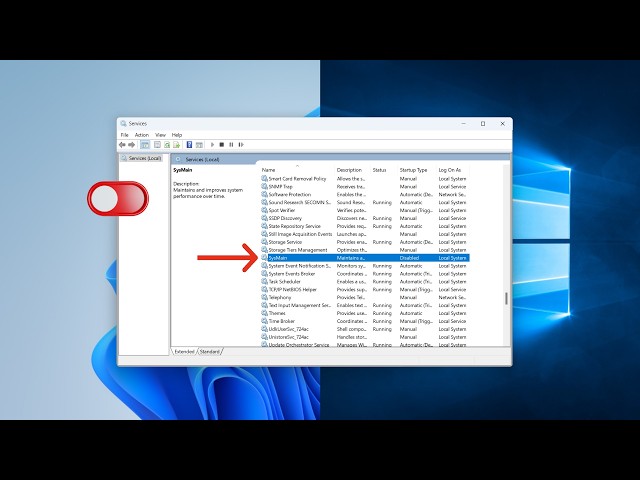
Task: Select the UnistoreSvc_724ac service
Action: (288, 337)
